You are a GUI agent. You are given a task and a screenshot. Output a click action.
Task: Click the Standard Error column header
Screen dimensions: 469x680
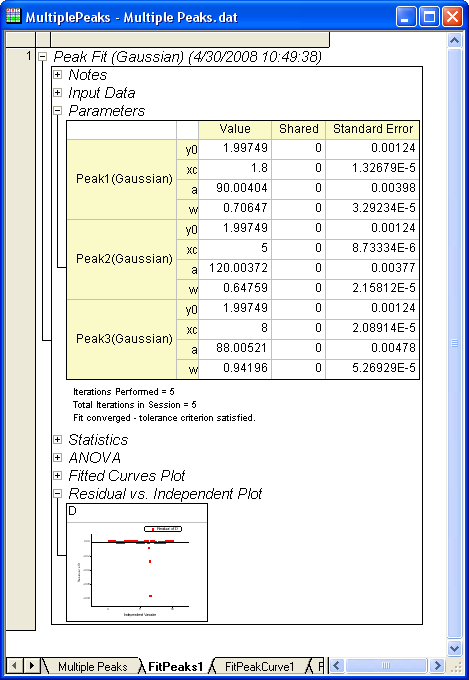(x=373, y=129)
